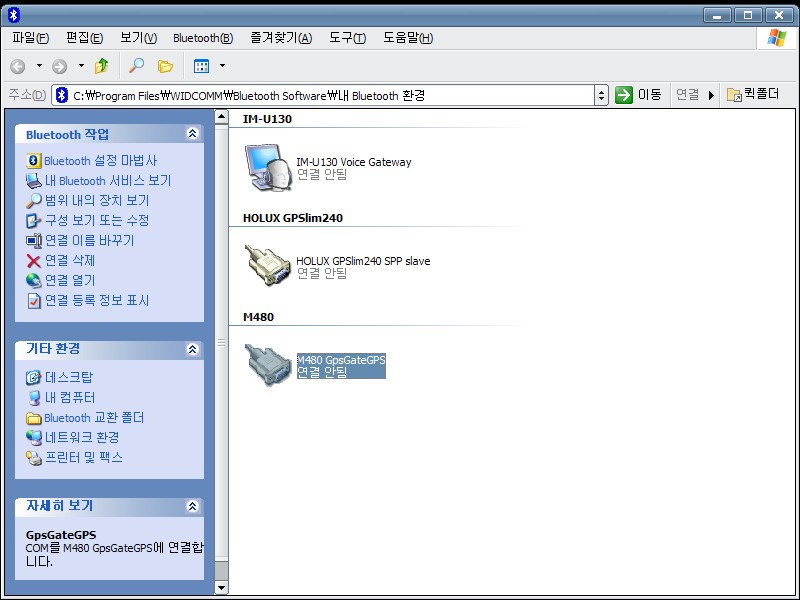Click the 프린터 및 팩스 link text
The width and height of the screenshot is (800, 600).
click(x=84, y=457)
